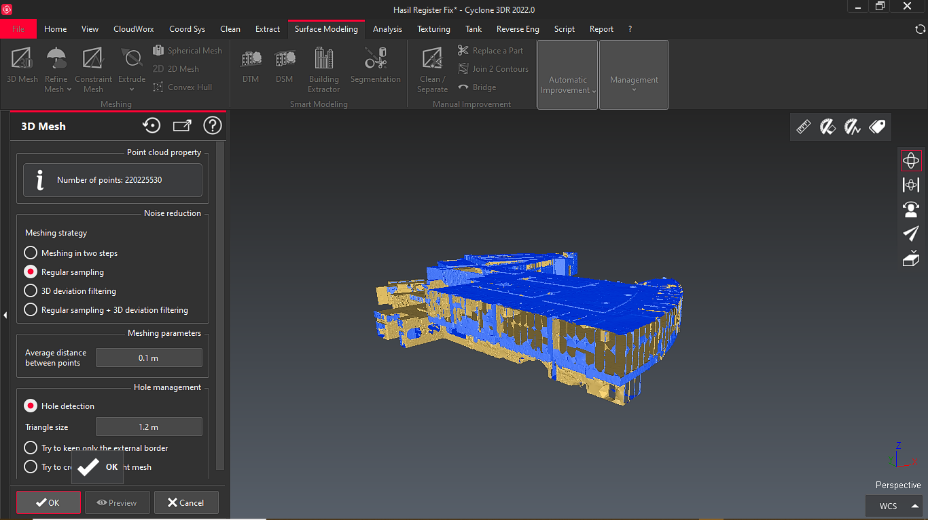Select the pan view mode icon
The height and width of the screenshot is (520, 928).
click(911, 185)
